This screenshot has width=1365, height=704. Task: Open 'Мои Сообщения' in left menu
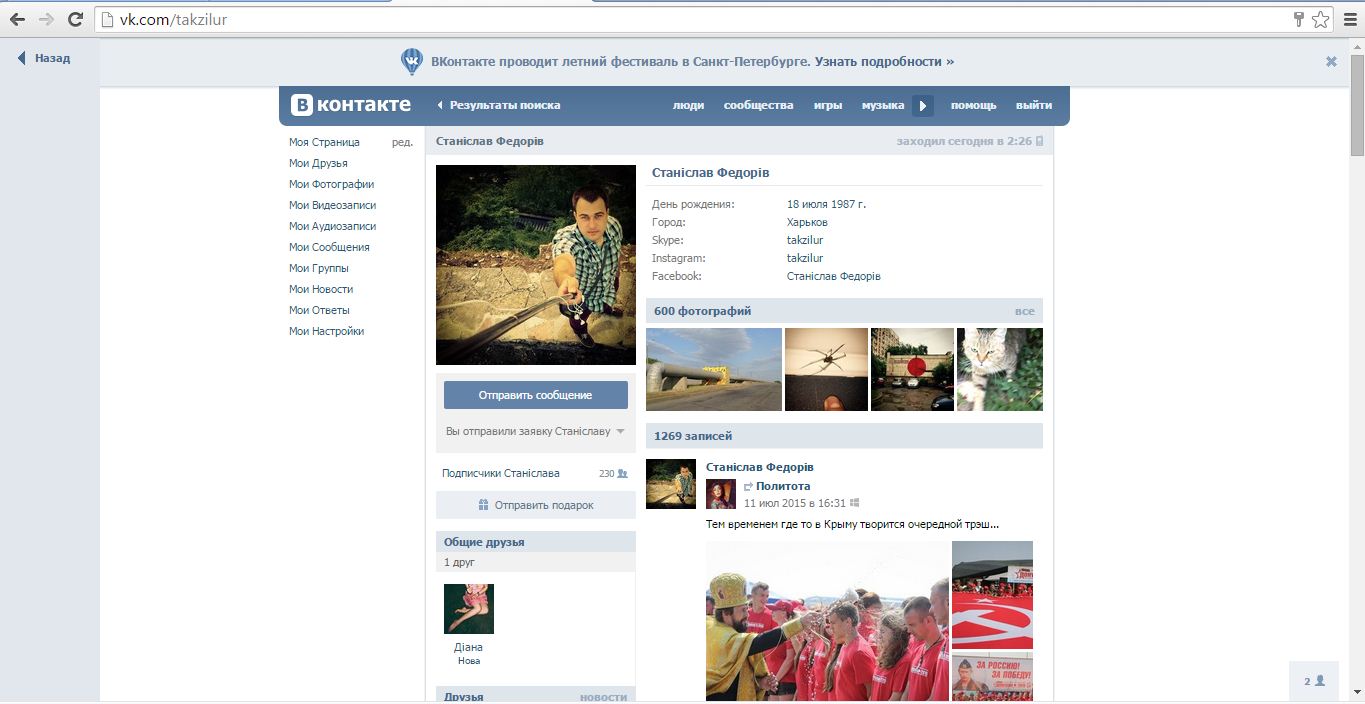pos(329,247)
